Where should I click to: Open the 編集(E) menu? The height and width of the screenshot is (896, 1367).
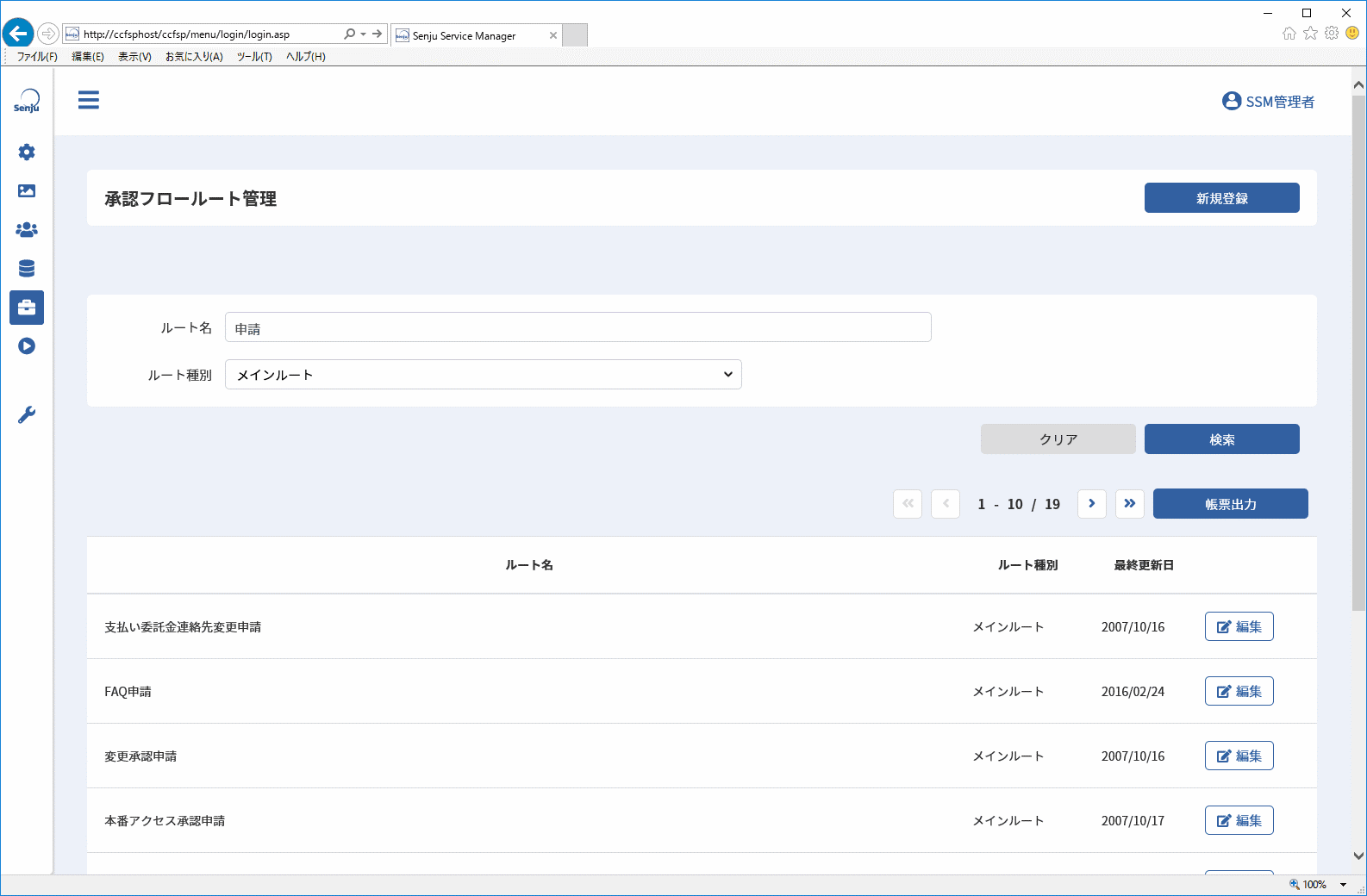(x=88, y=57)
